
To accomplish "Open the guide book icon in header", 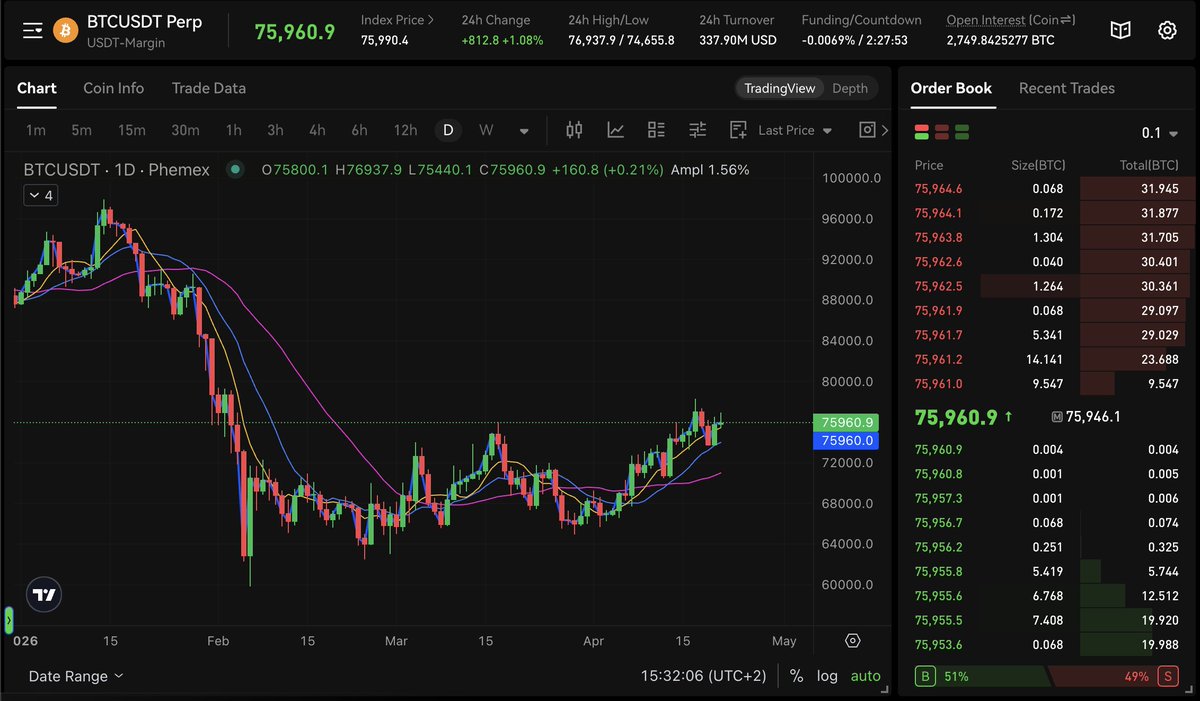I will (1120, 30).
